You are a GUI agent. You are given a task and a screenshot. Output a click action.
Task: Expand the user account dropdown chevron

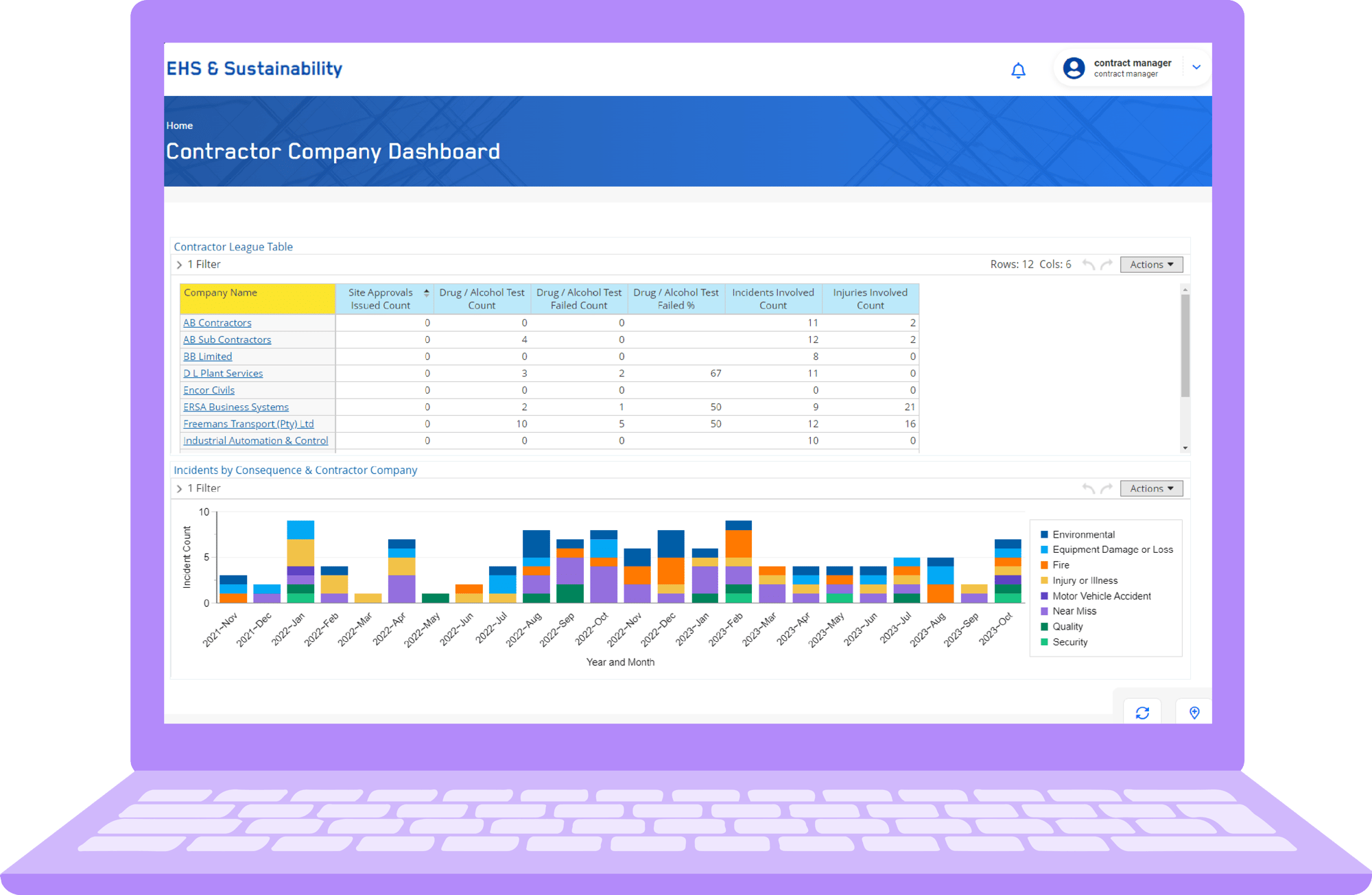[1196, 67]
